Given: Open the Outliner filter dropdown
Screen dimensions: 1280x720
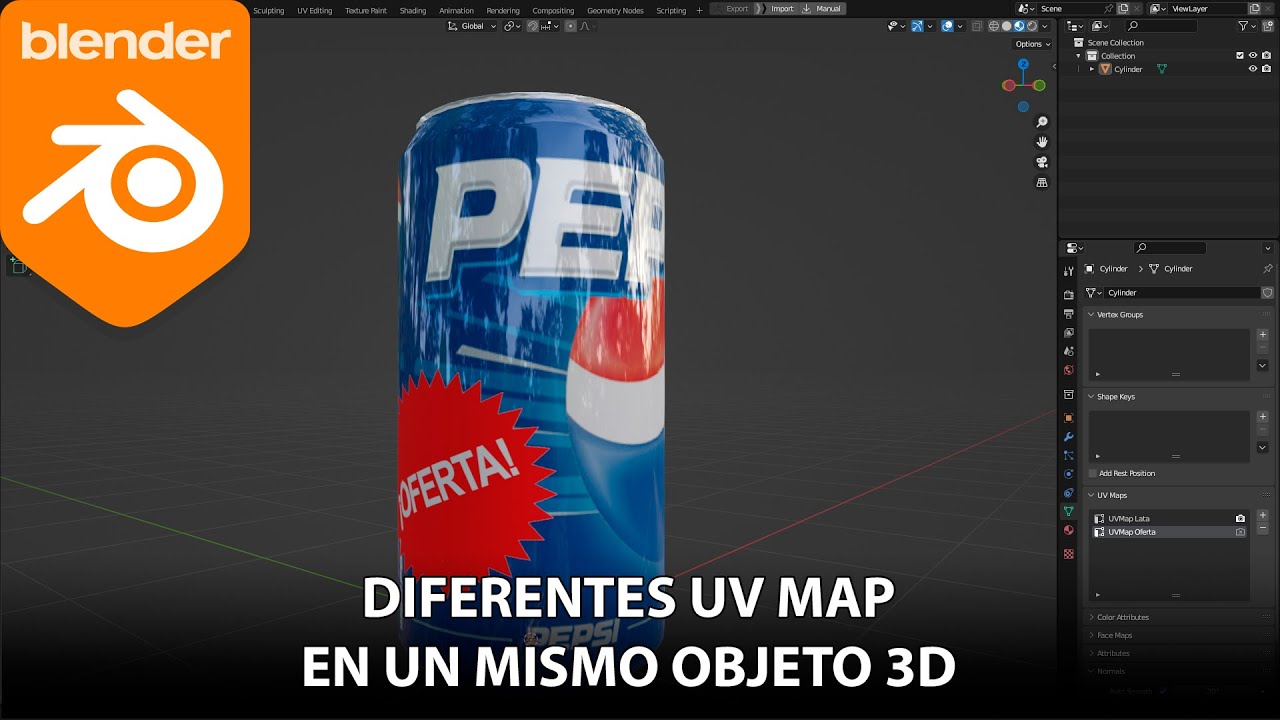Looking at the screenshot, I should pos(1247,26).
